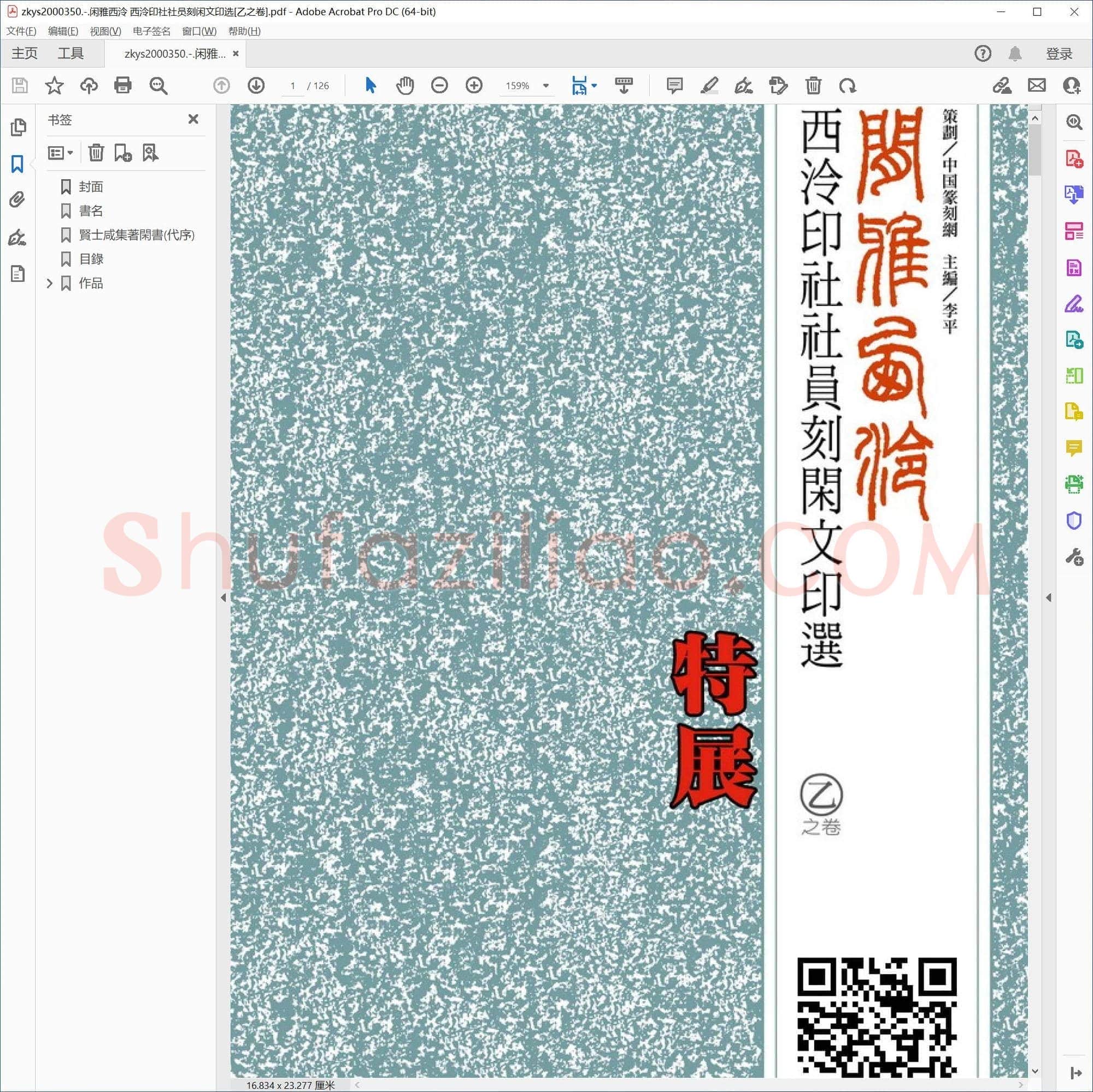
Task: Open Create PDF tool in right pane
Action: pyautogui.click(x=1074, y=158)
